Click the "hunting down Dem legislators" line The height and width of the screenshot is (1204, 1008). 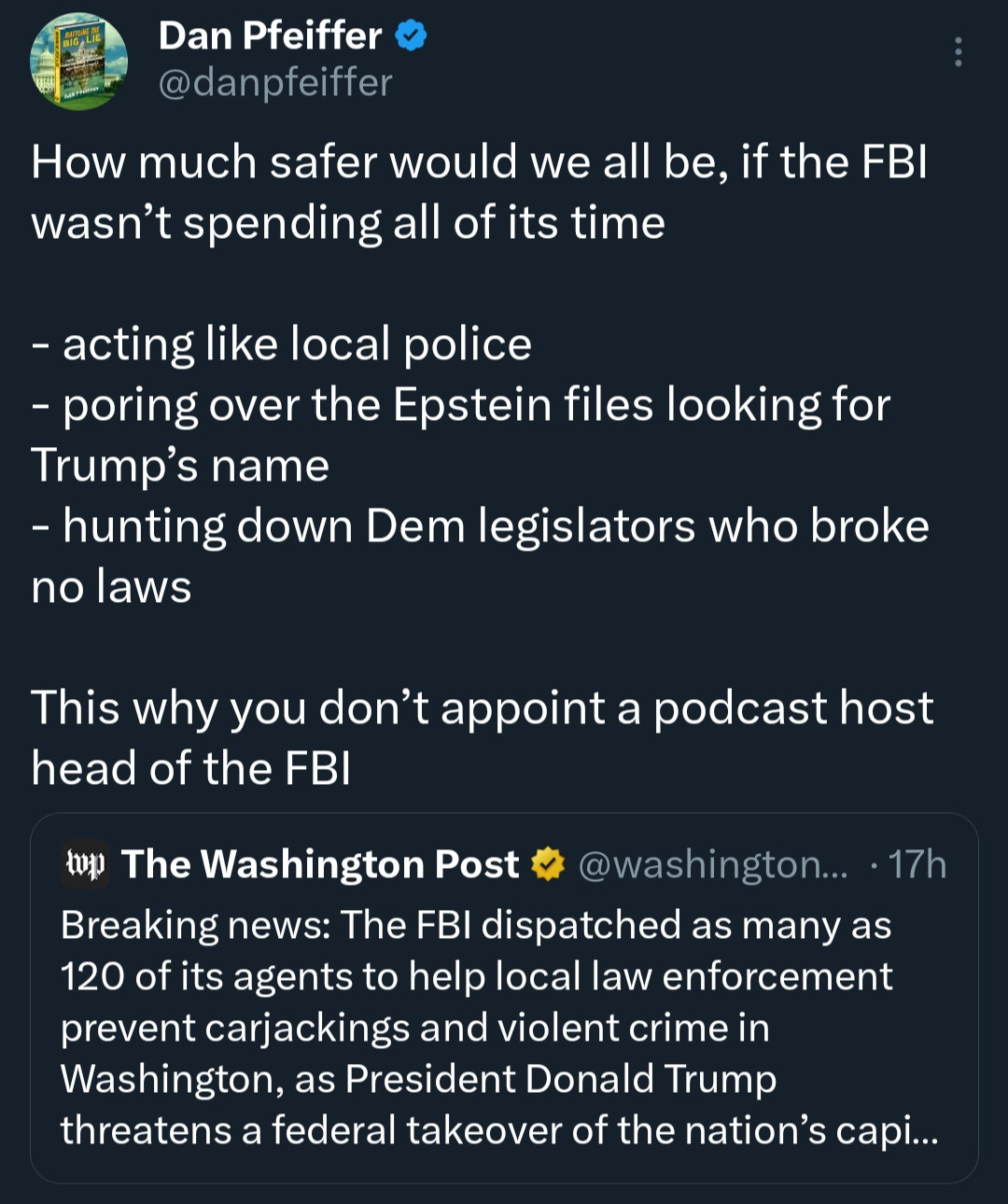(495, 526)
